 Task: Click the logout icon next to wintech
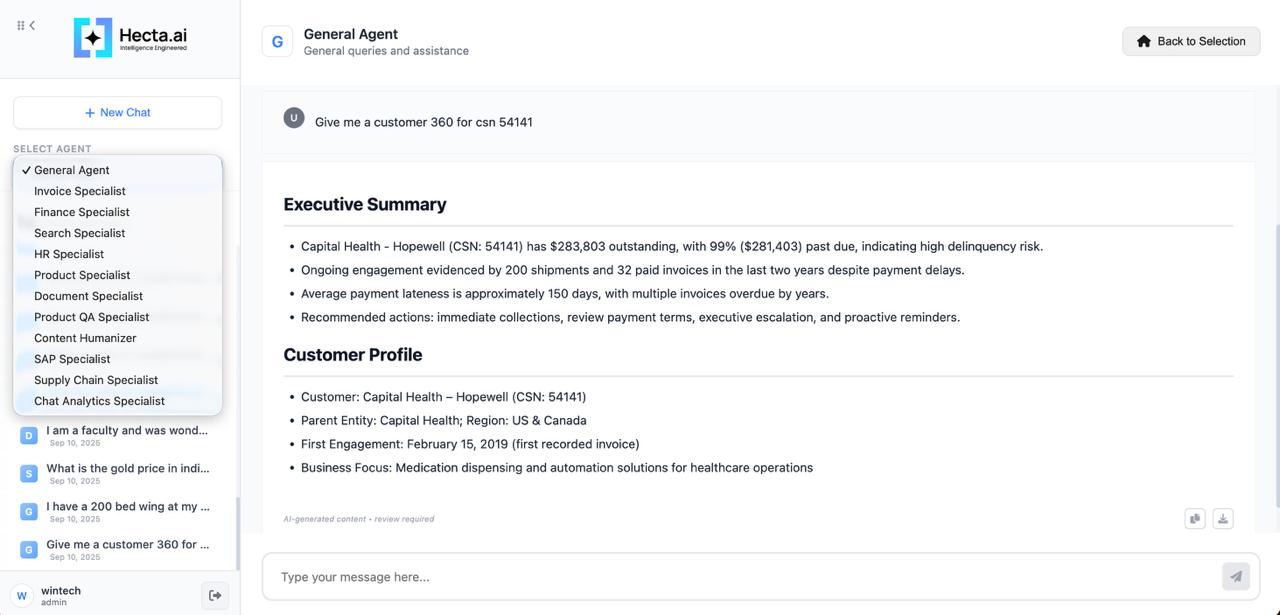215,595
